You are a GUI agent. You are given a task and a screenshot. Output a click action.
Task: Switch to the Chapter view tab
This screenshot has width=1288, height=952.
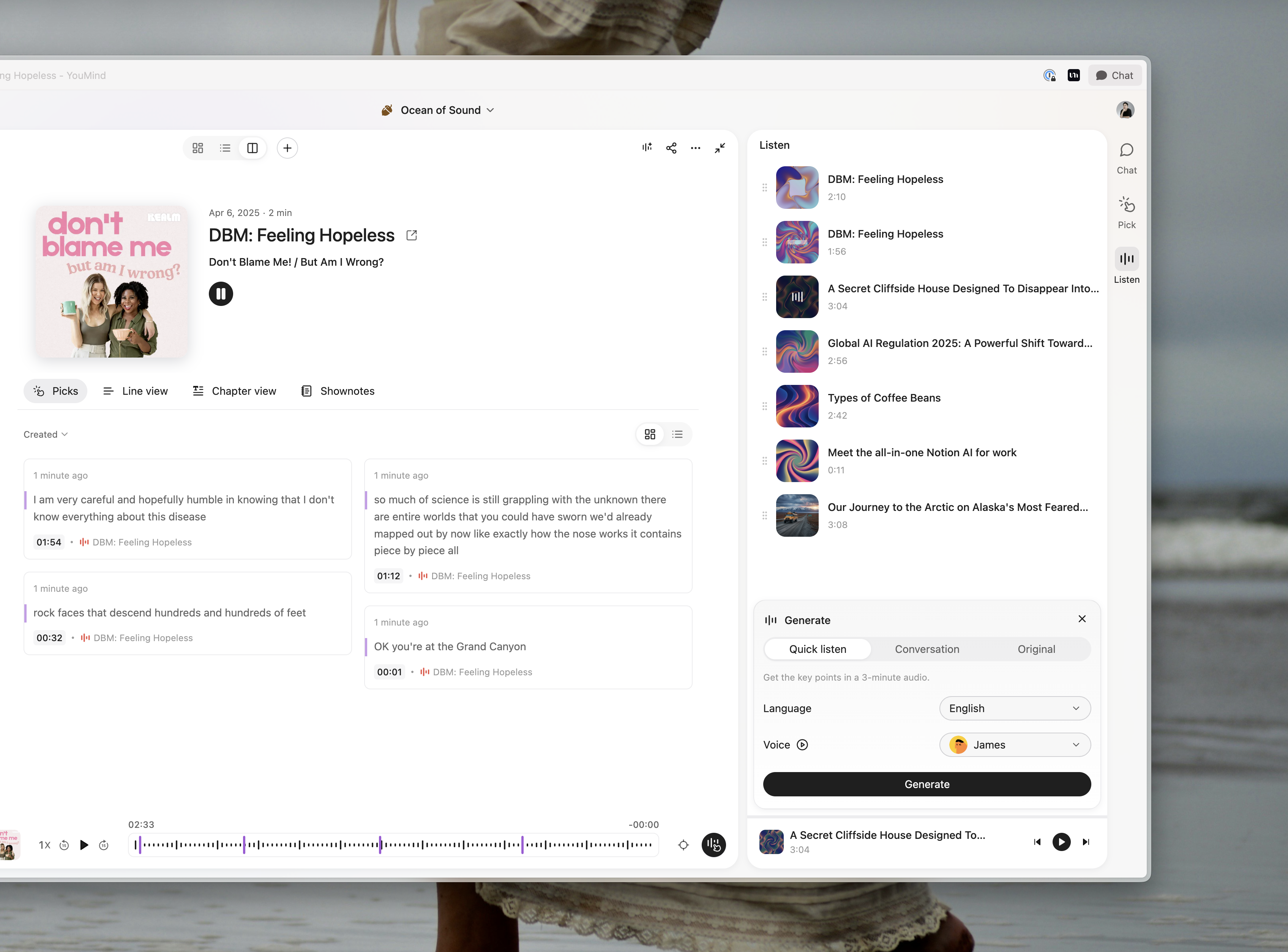(x=234, y=391)
